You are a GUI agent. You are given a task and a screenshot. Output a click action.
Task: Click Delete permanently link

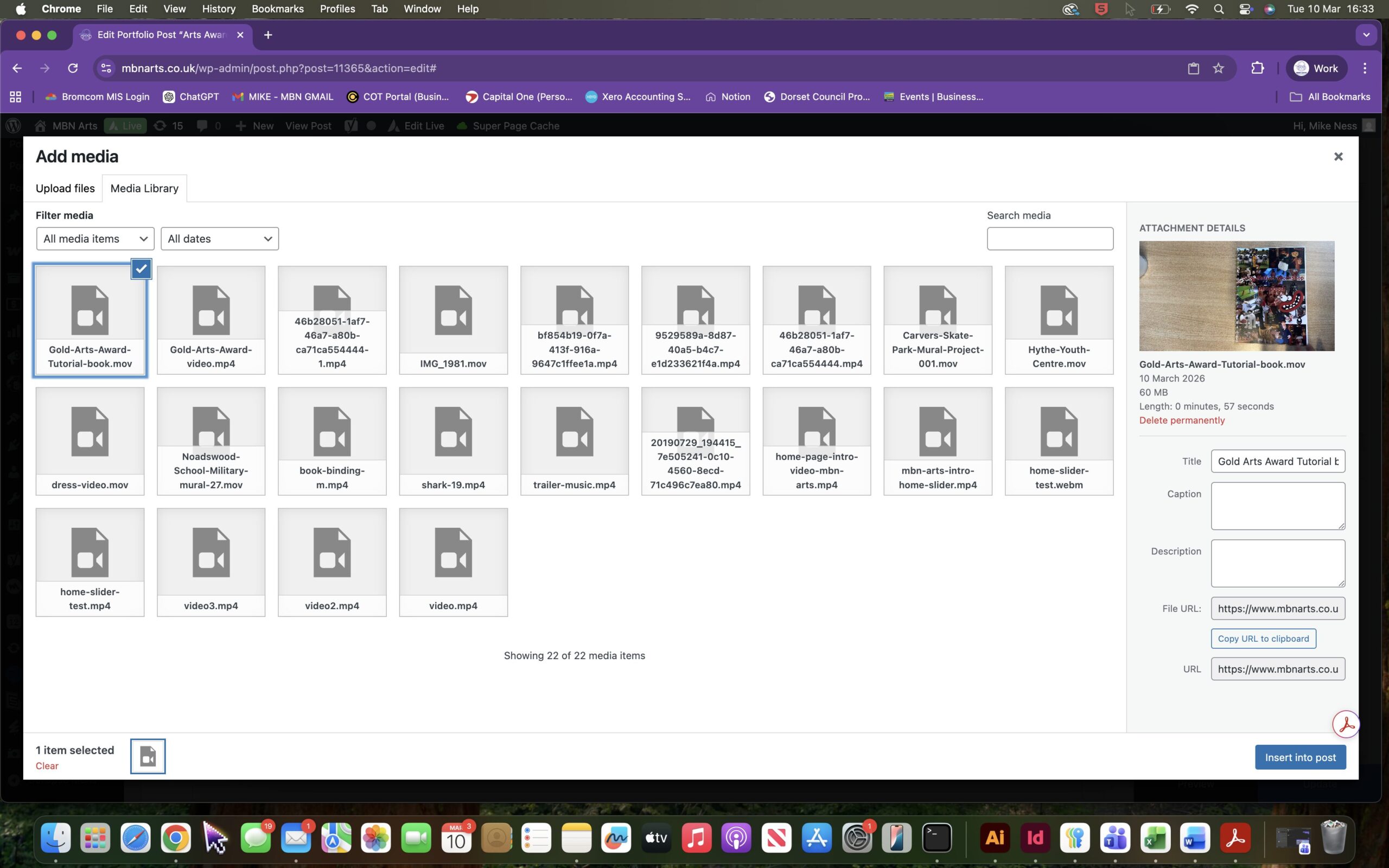pos(1182,420)
